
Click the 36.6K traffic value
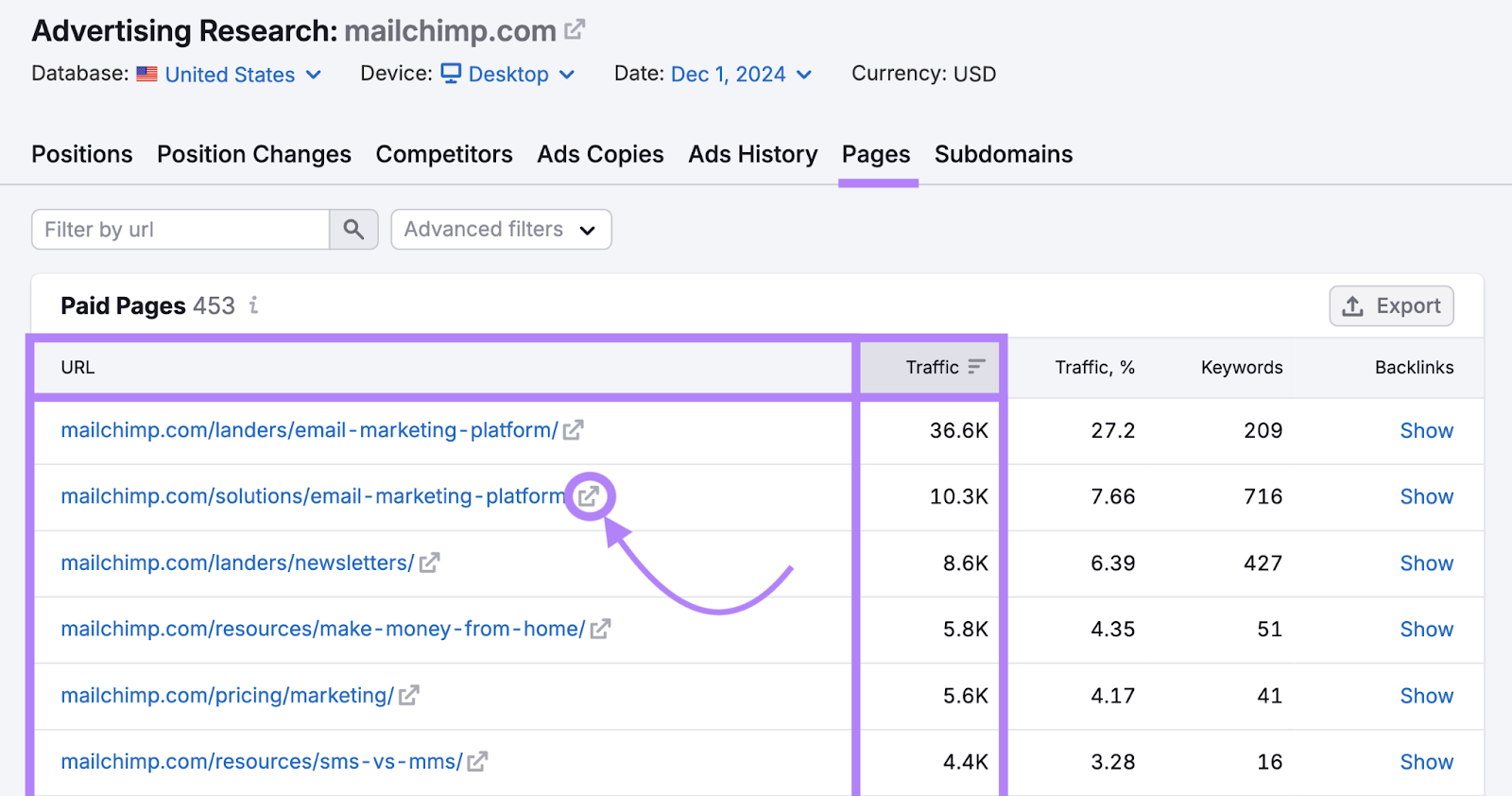pyautogui.click(x=959, y=430)
